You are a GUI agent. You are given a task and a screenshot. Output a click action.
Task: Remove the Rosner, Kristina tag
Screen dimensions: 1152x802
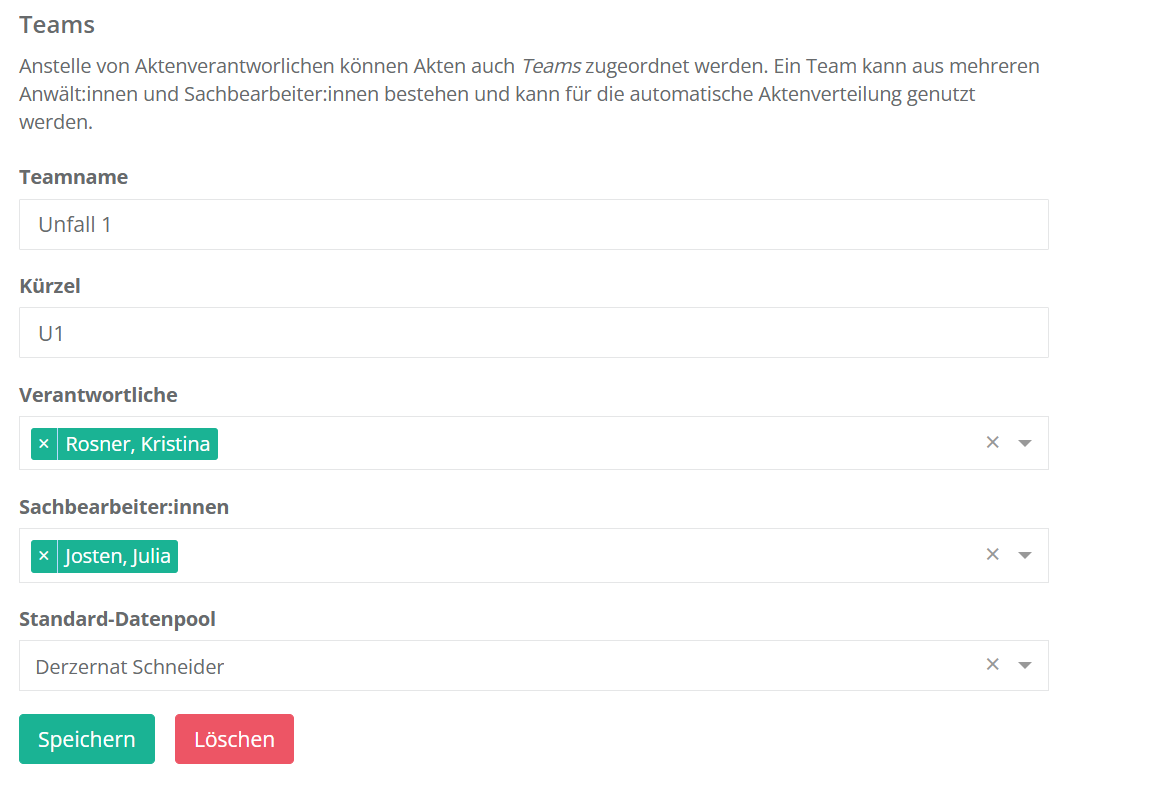44,444
